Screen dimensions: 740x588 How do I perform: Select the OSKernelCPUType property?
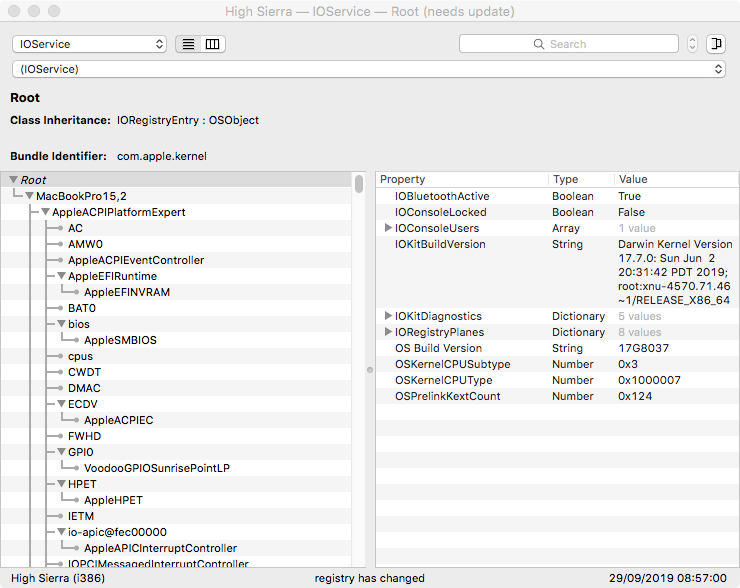click(557, 380)
